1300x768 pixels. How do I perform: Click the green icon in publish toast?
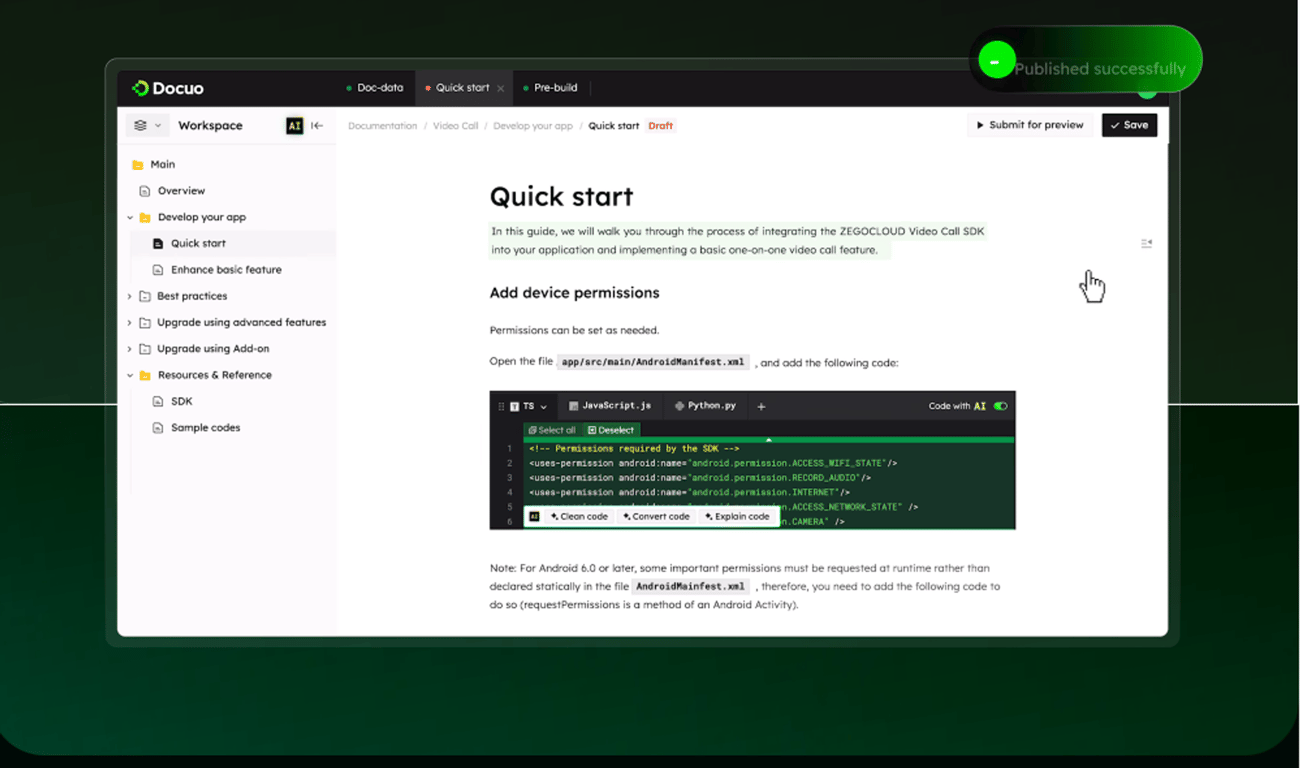[x=996, y=61]
